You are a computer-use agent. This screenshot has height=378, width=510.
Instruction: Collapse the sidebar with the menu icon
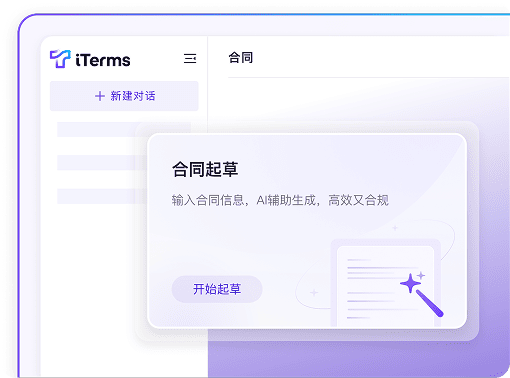click(x=190, y=58)
